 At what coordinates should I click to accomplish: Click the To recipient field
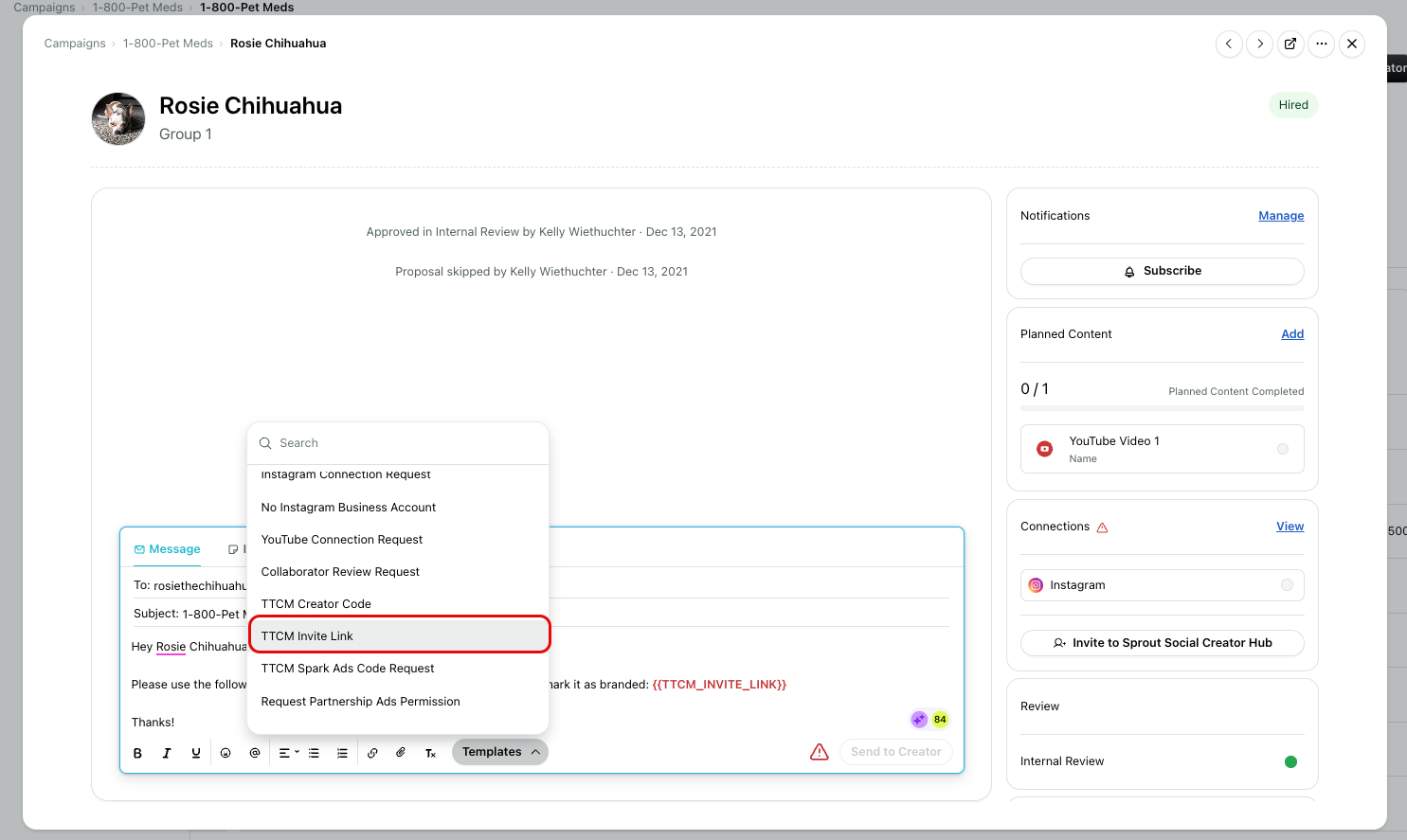tap(541, 586)
